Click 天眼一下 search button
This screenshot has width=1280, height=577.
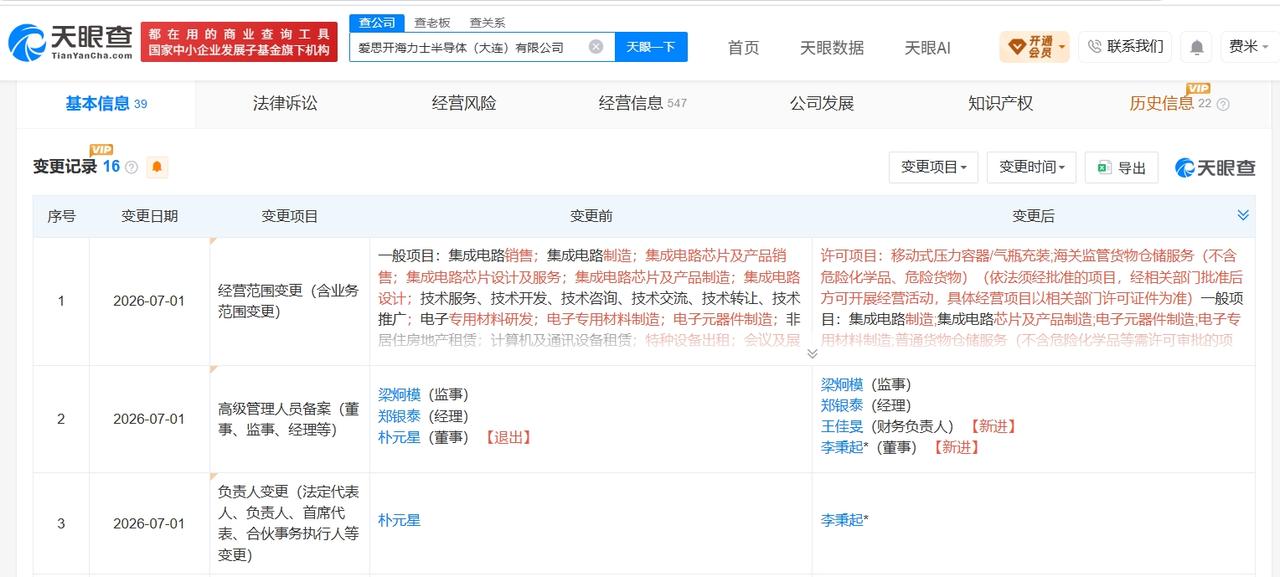click(651, 46)
